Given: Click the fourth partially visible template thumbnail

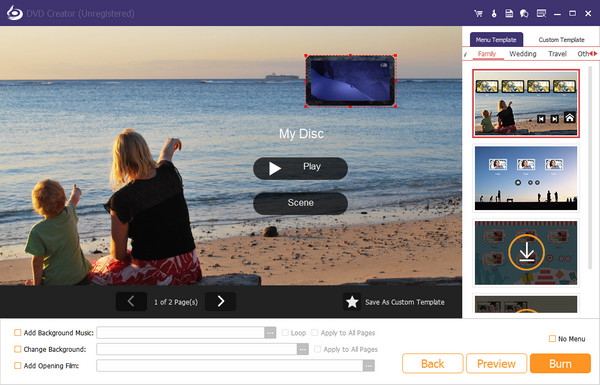Looking at the screenshot, I should pos(526,304).
